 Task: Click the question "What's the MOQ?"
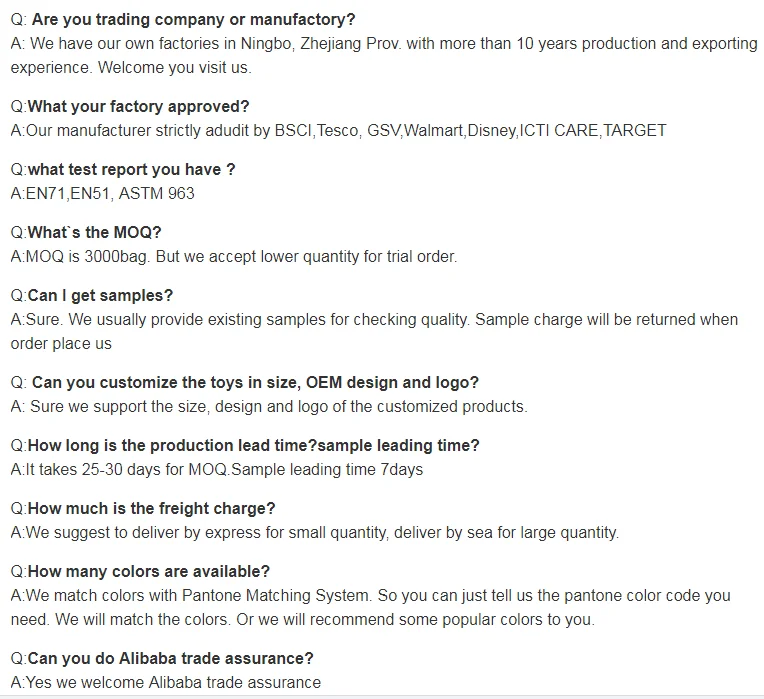pos(94,233)
